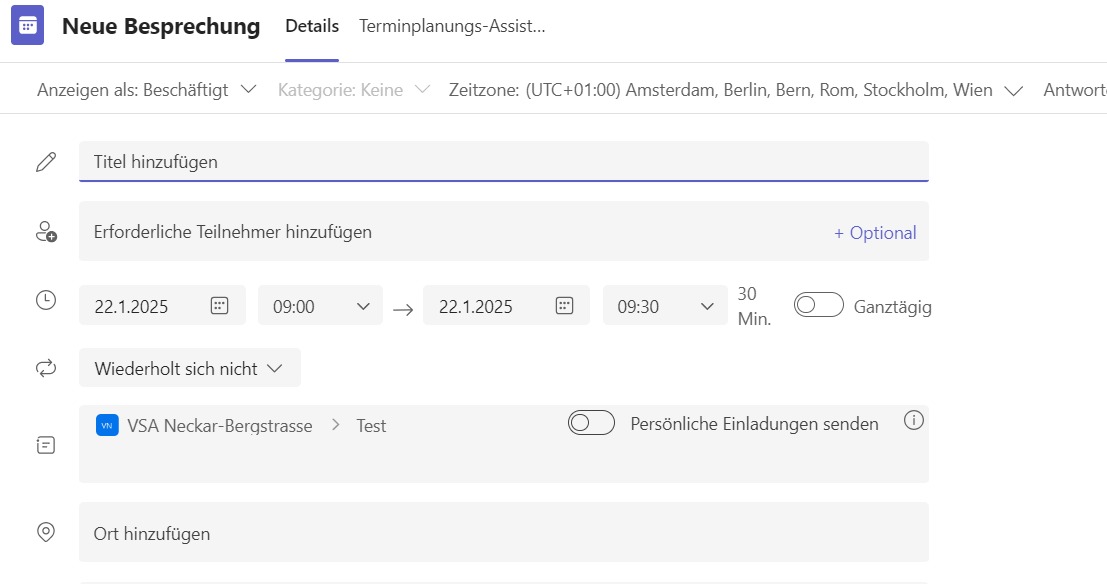Viewport: 1107px width, 584px height.
Task: Click the info icon next to Persönliche Einladungen senden
Action: pos(914,421)
